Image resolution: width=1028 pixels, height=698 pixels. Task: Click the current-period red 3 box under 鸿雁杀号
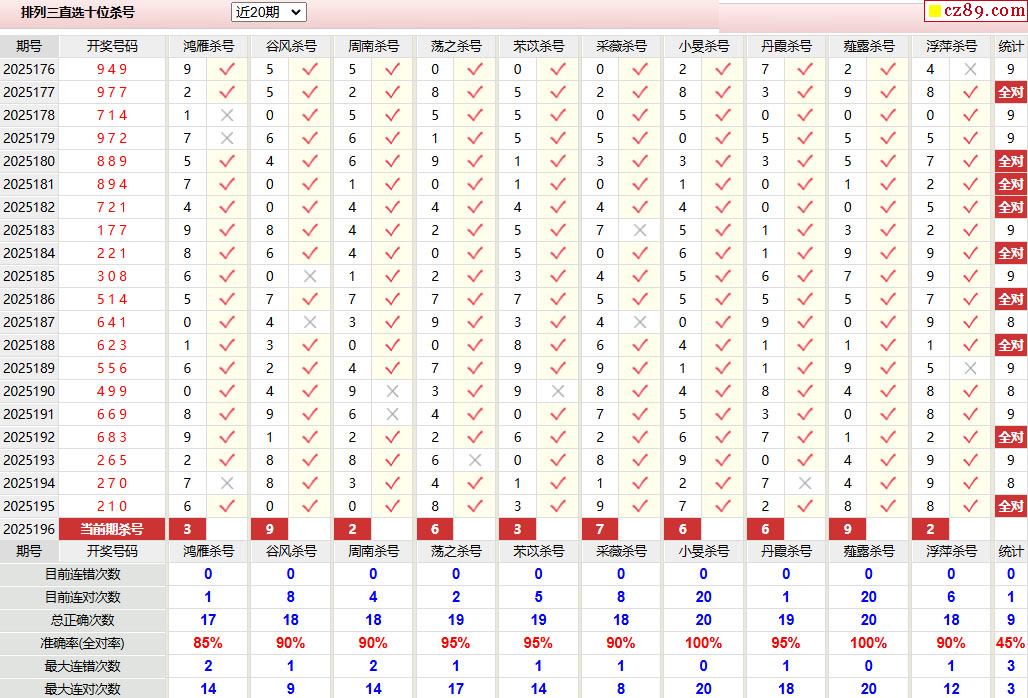coord(188,529)
